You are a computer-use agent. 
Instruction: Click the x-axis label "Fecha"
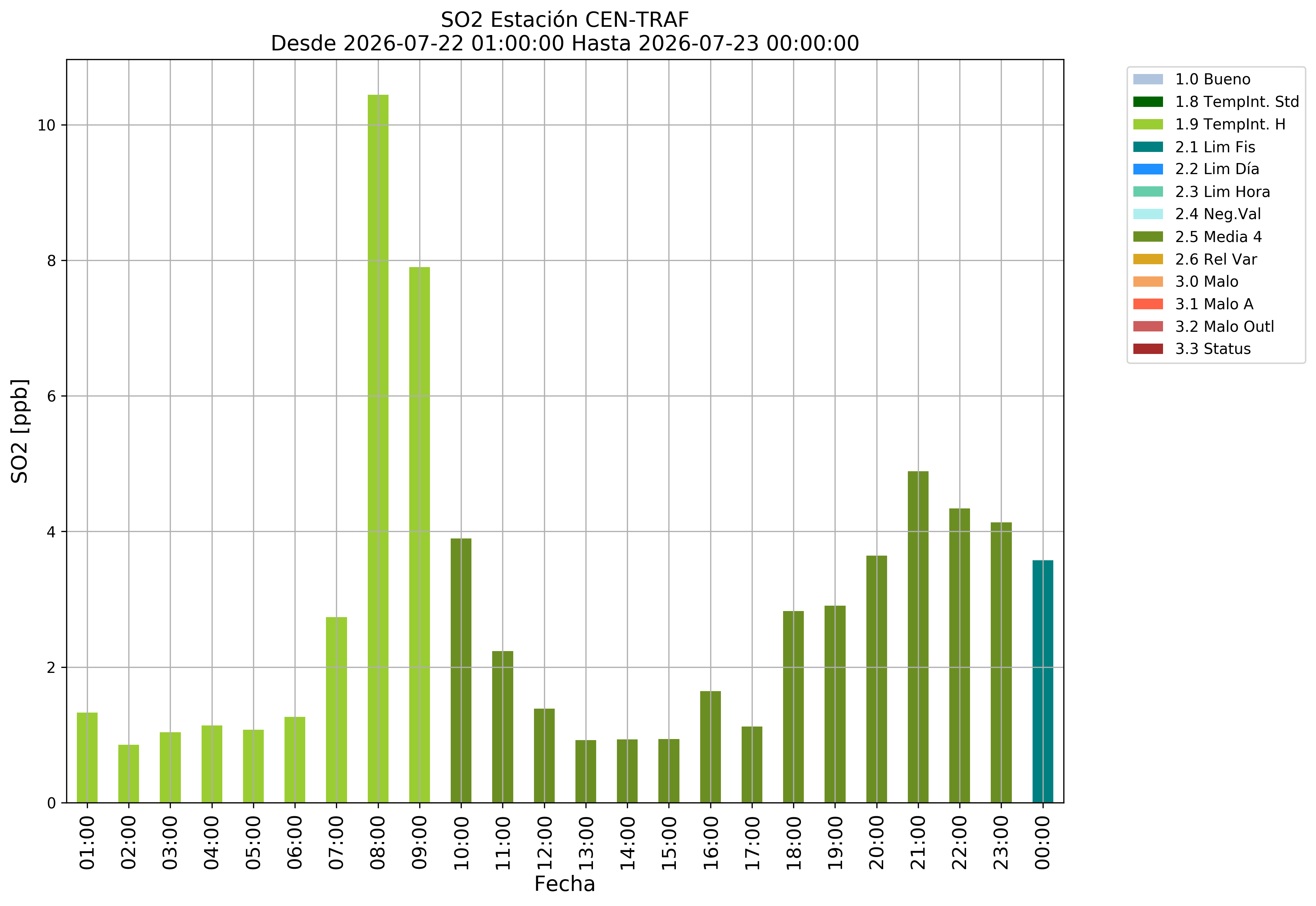565,884
